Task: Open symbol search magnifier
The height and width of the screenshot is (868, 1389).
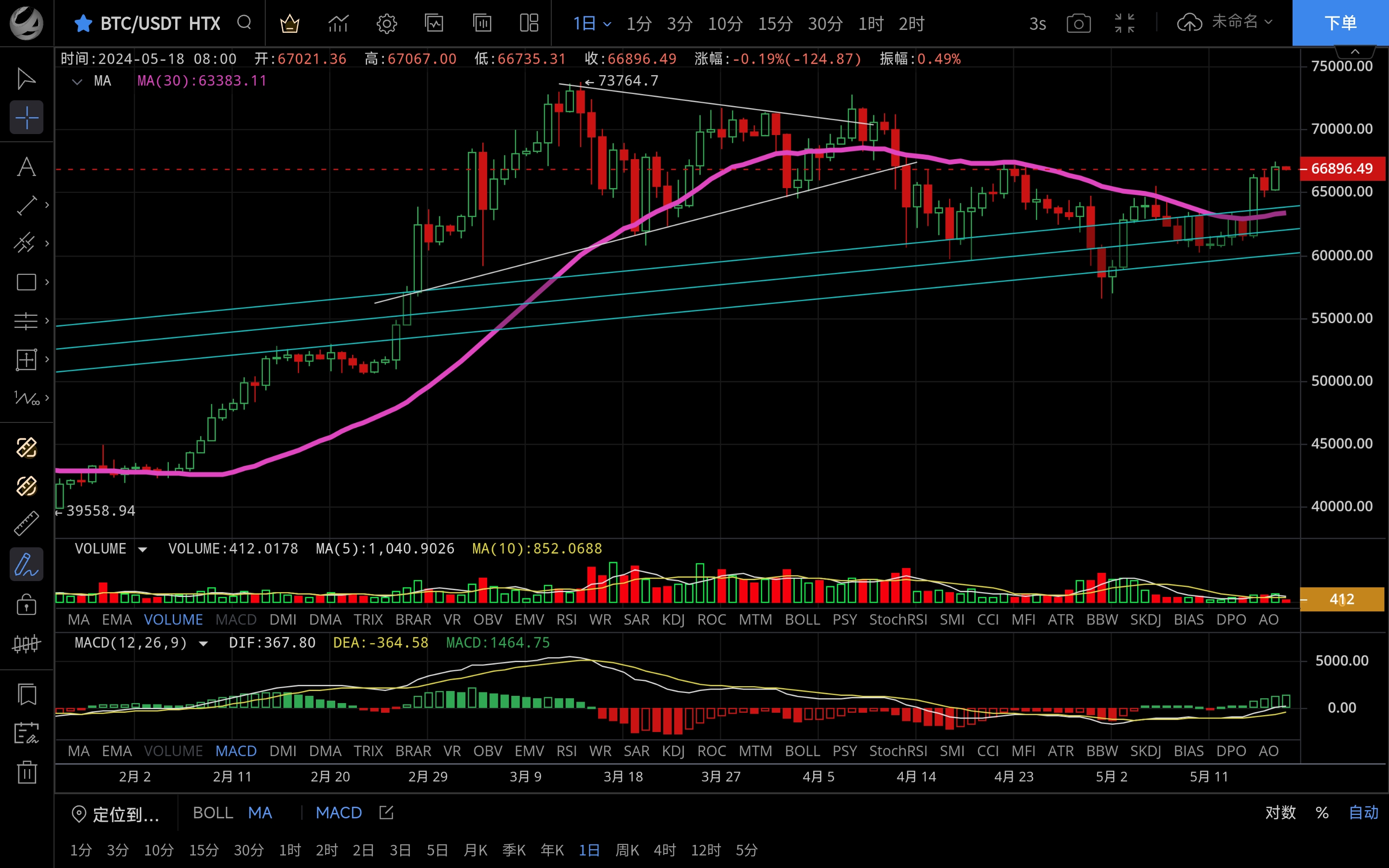Action: click(245, 23)
